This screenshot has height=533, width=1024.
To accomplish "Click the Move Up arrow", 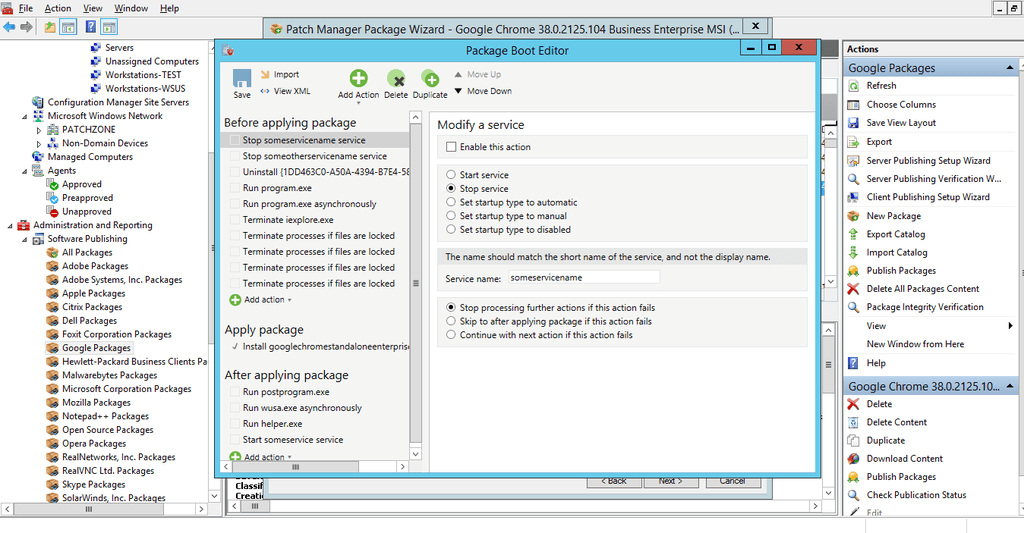I will [458, 74].
